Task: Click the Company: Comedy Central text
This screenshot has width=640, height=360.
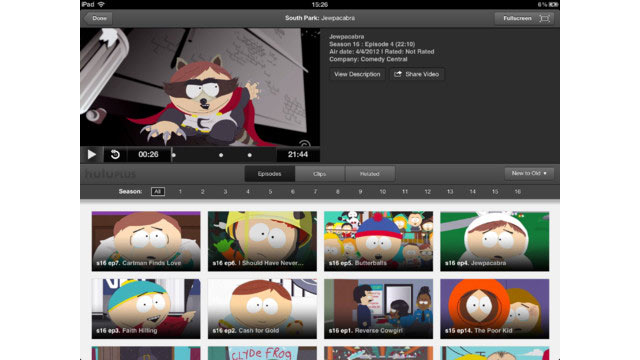Action: pos(368,59)
